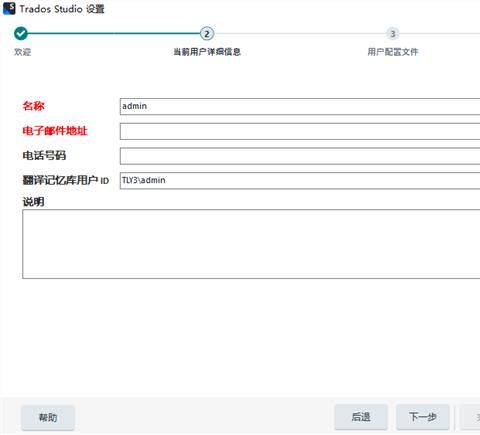Click the red 电子邮件地址 label
The image size is (480, 435).
coord(55,131)
